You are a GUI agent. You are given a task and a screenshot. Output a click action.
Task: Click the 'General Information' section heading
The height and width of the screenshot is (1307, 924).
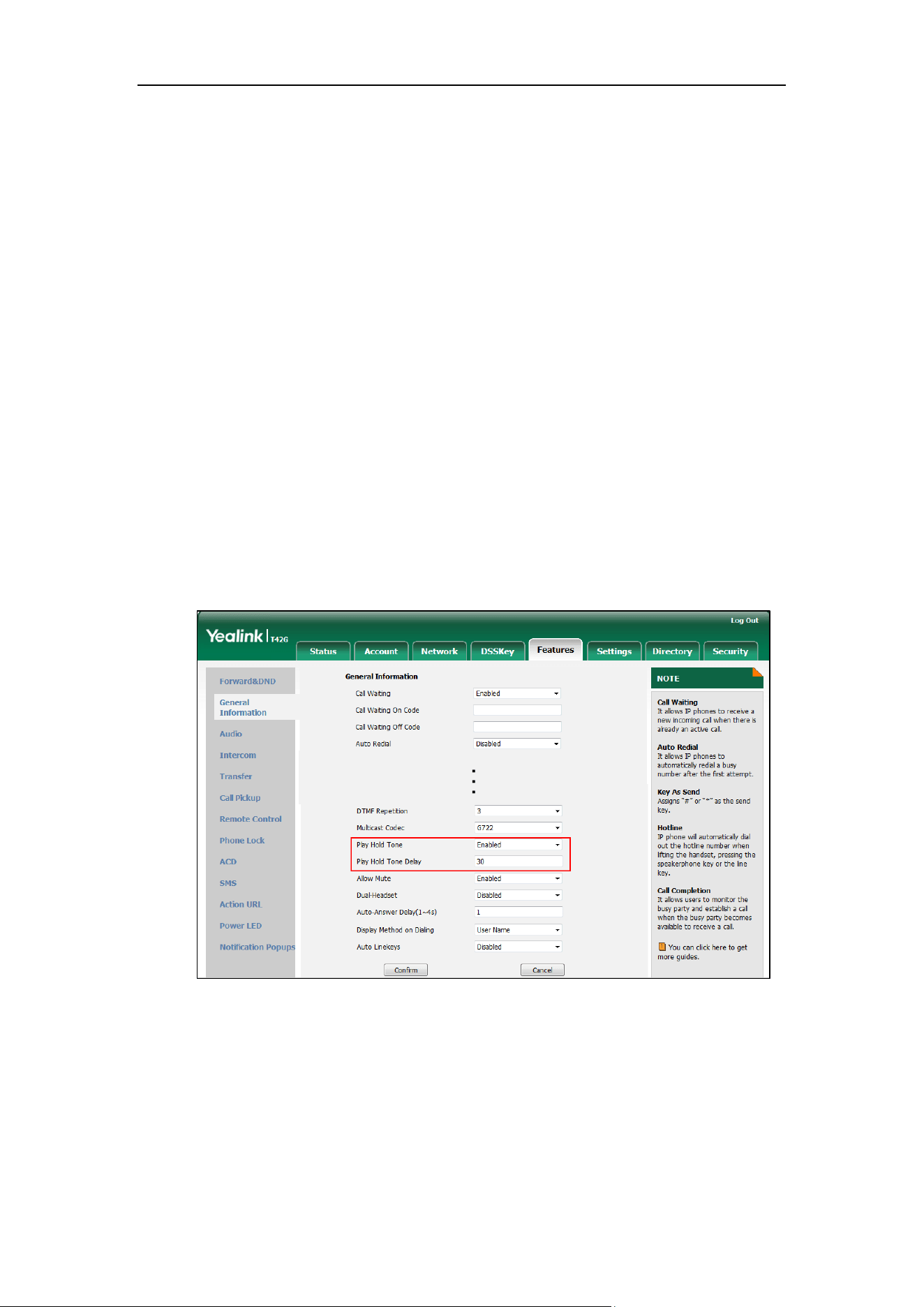tap(381, 677)
